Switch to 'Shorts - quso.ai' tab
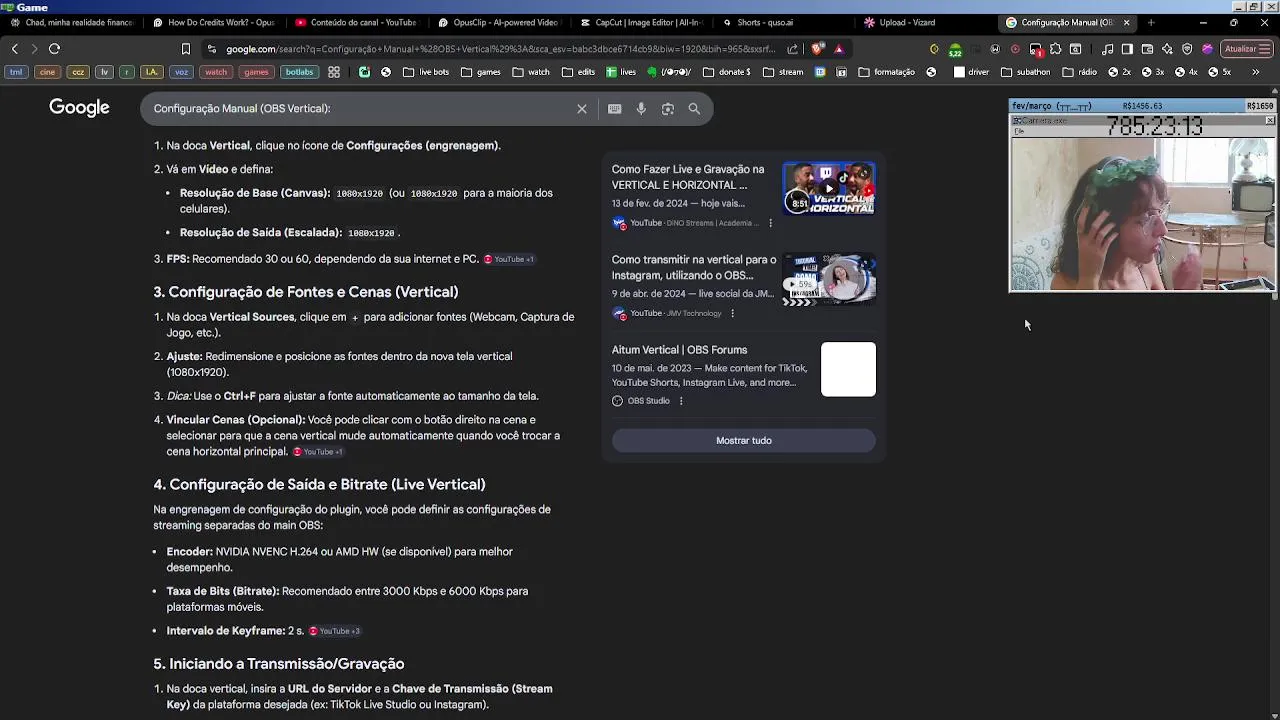1280x720 pixels. (x=784, y=22)
